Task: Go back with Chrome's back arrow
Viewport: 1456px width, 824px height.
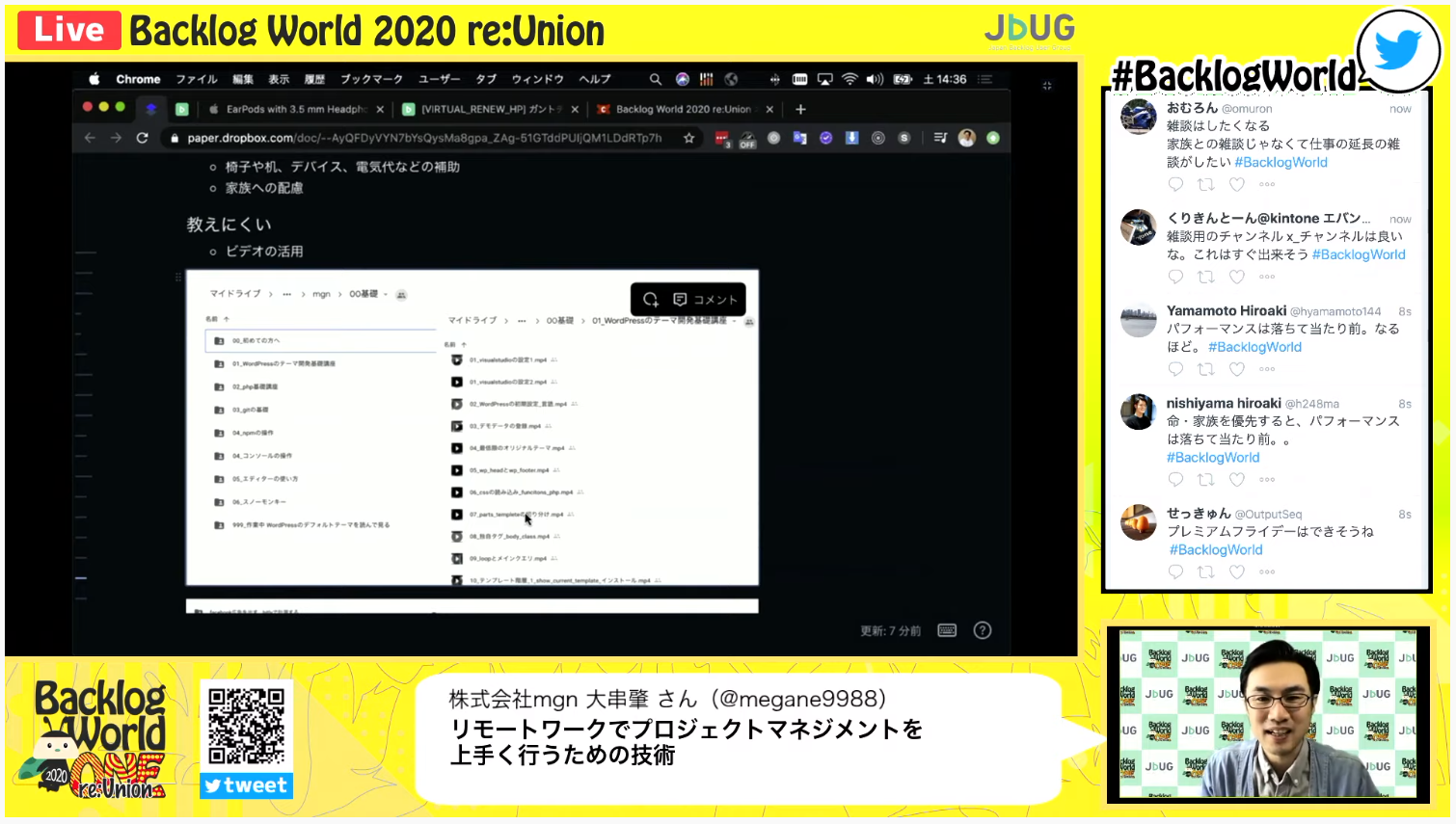Action: point(90,138)
